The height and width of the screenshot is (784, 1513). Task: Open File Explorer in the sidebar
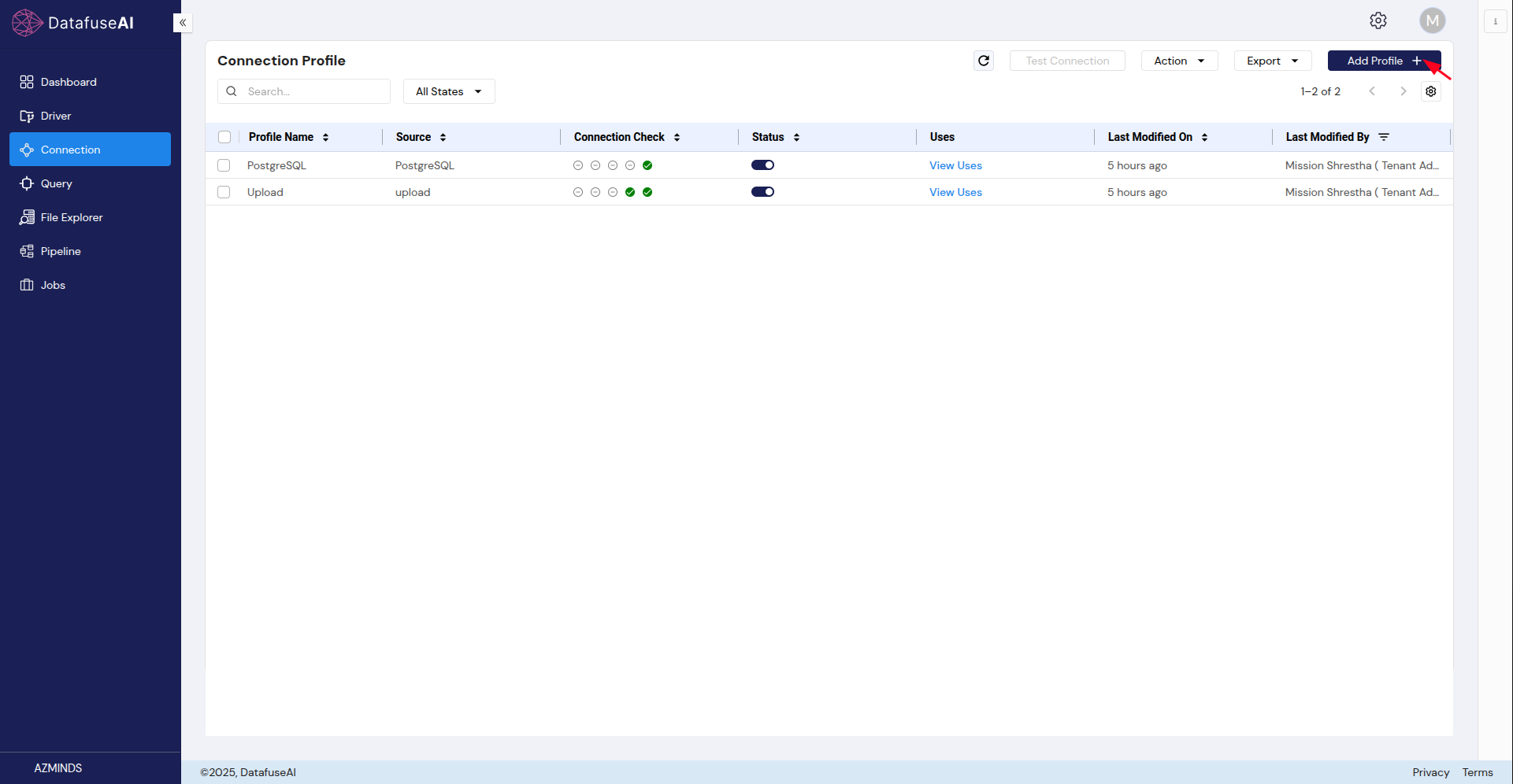pos(71,217)
